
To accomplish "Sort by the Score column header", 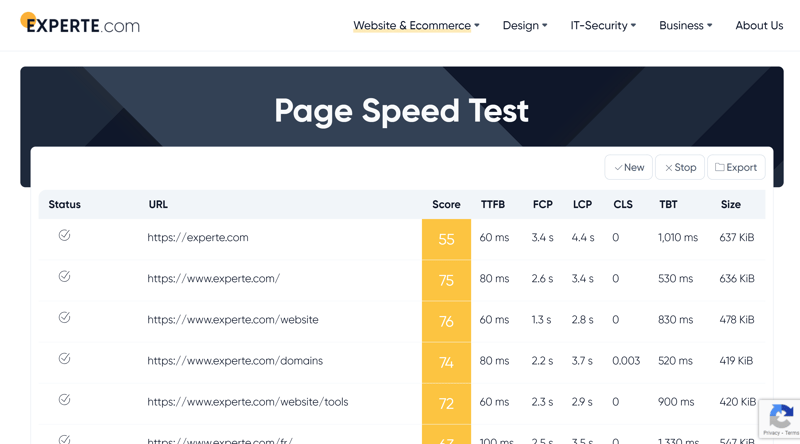I will click(446, 205).
